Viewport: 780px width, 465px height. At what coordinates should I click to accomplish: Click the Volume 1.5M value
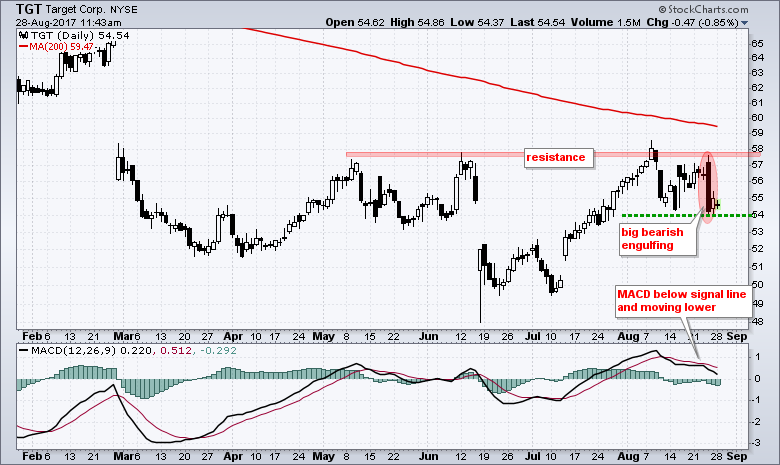pos(605,22)
